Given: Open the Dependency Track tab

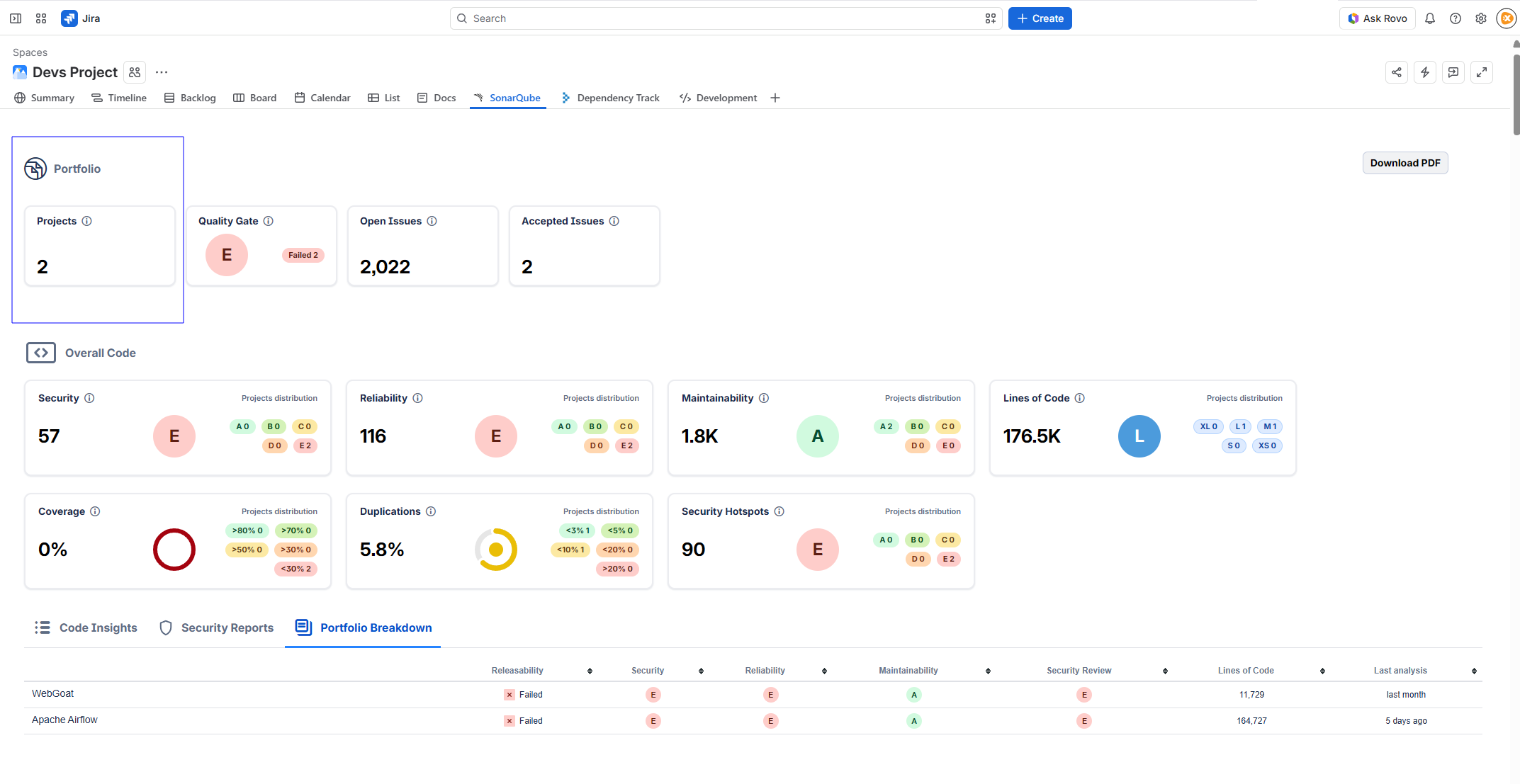Looking at the screenshot, I should [610, 98].
